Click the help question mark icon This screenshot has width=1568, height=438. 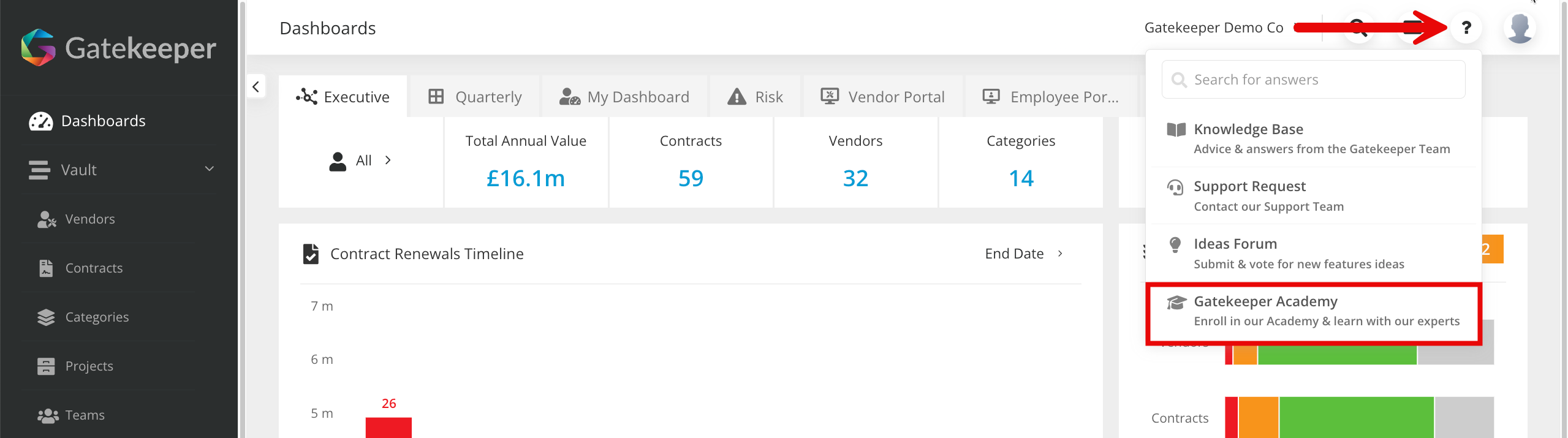1466,28
